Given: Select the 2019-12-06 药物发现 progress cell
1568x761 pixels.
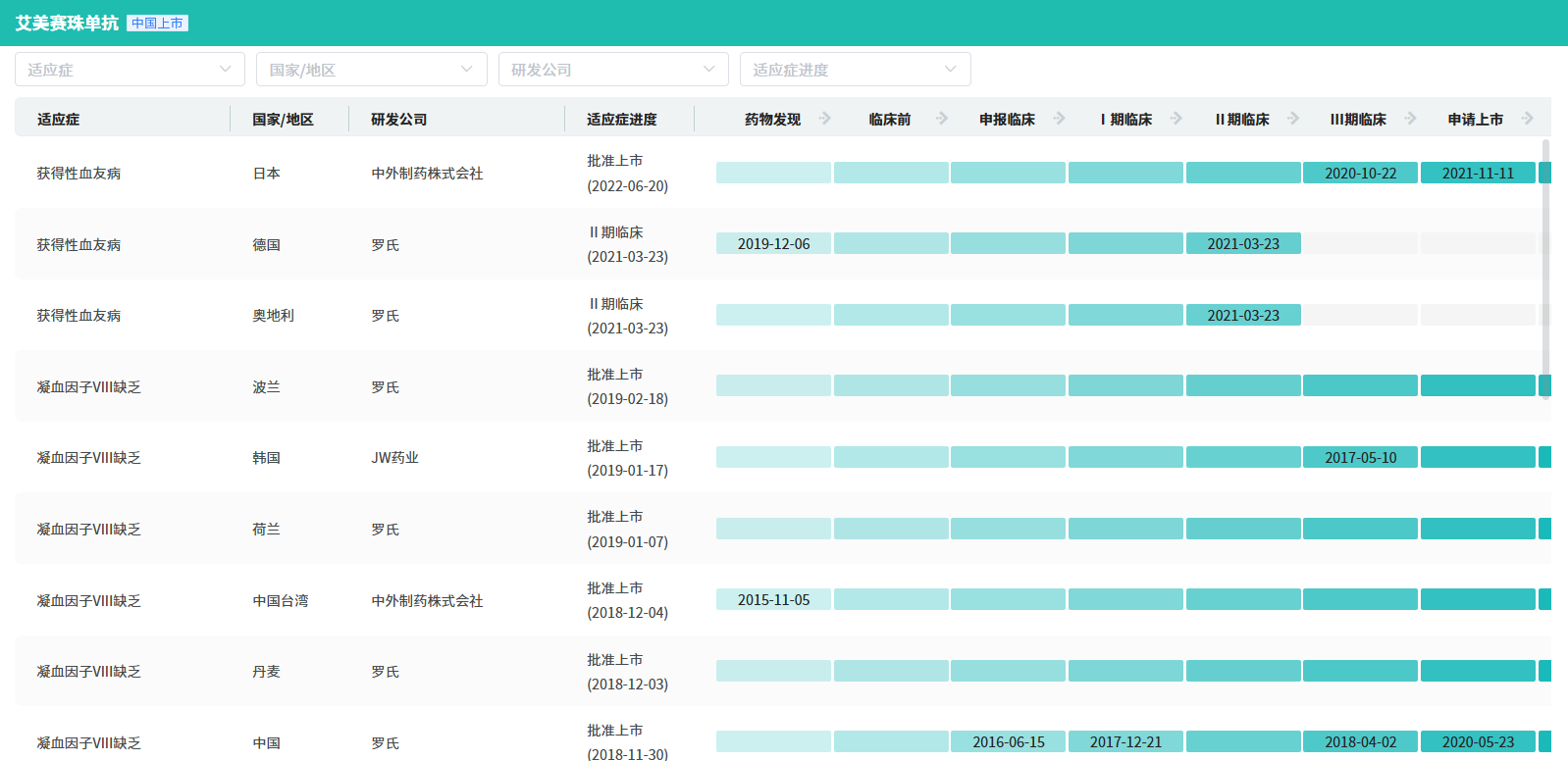Looking at the screenshot, I should point(773,244).
